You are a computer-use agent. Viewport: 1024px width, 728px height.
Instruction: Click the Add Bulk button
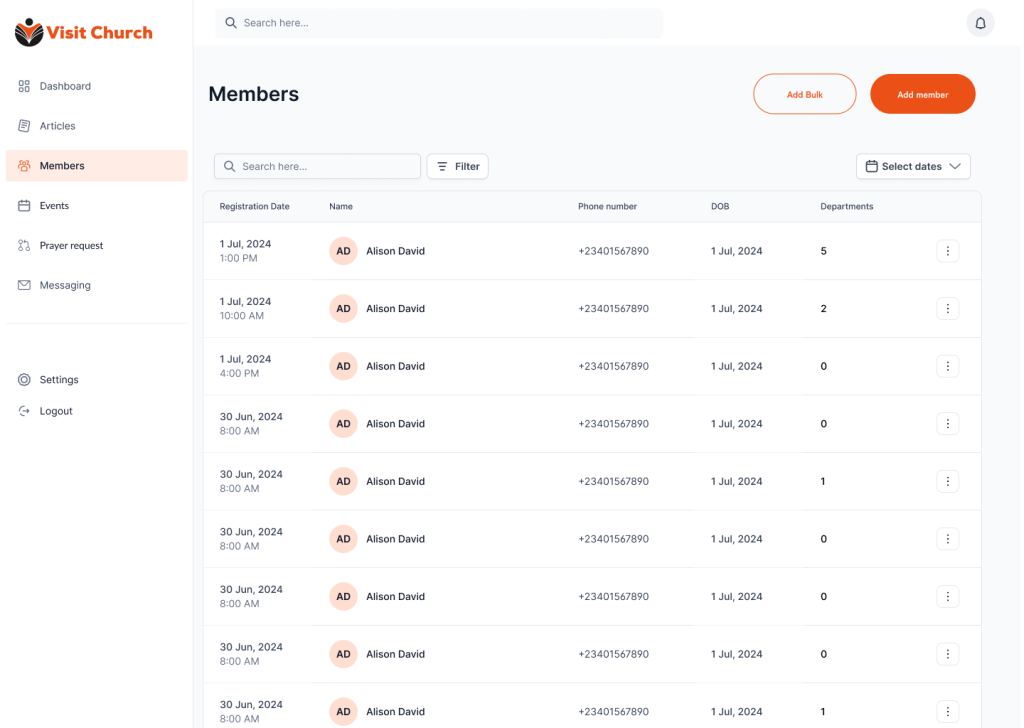coord(804,94)
